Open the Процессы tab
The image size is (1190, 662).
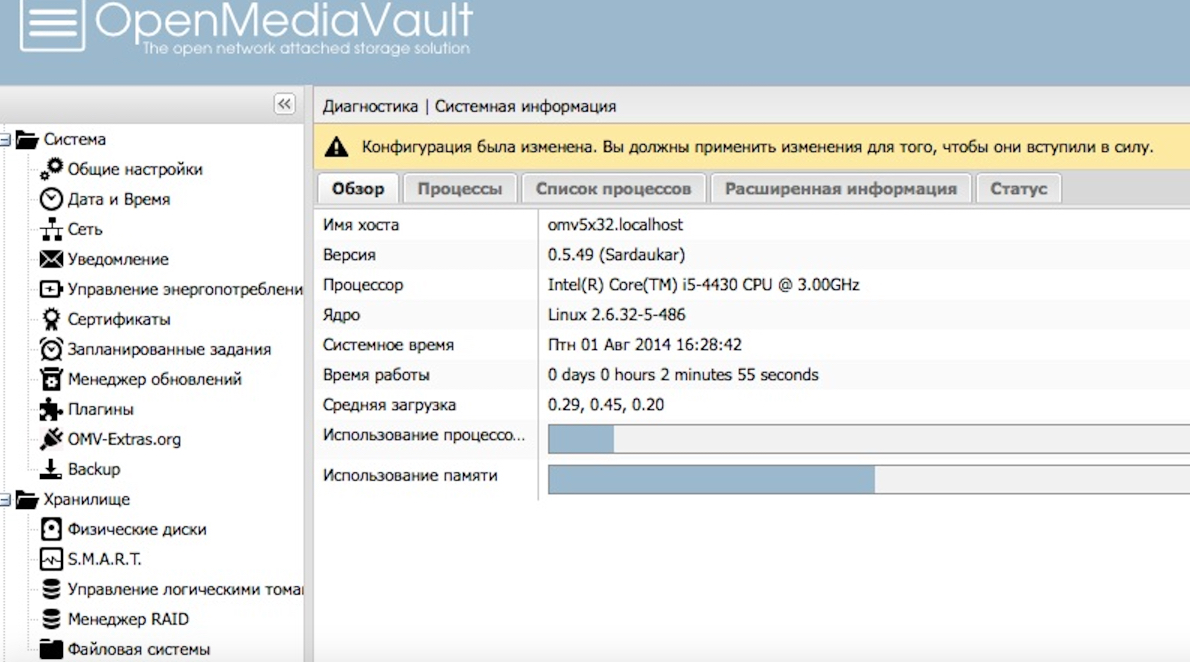click(x=460, y=189)
